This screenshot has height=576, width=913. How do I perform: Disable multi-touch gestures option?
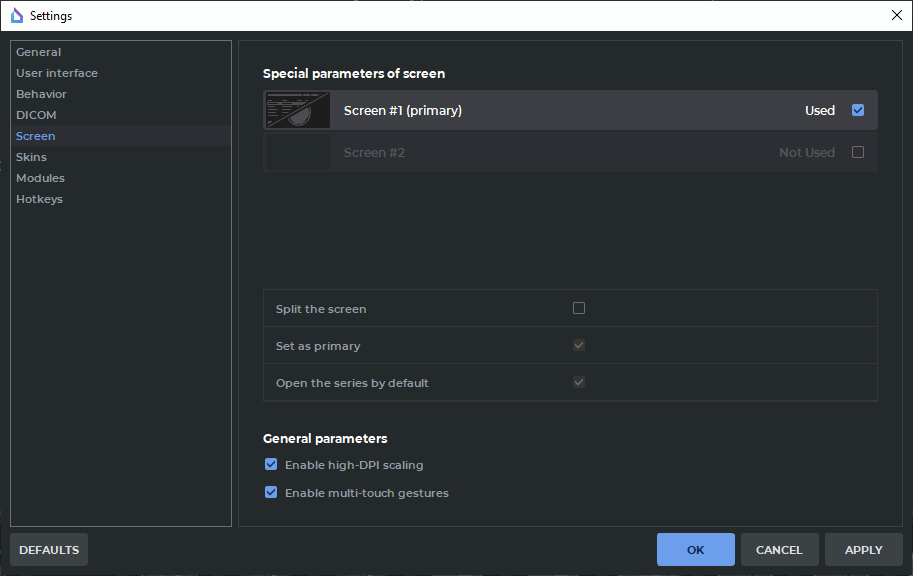[x=271, y=493]
